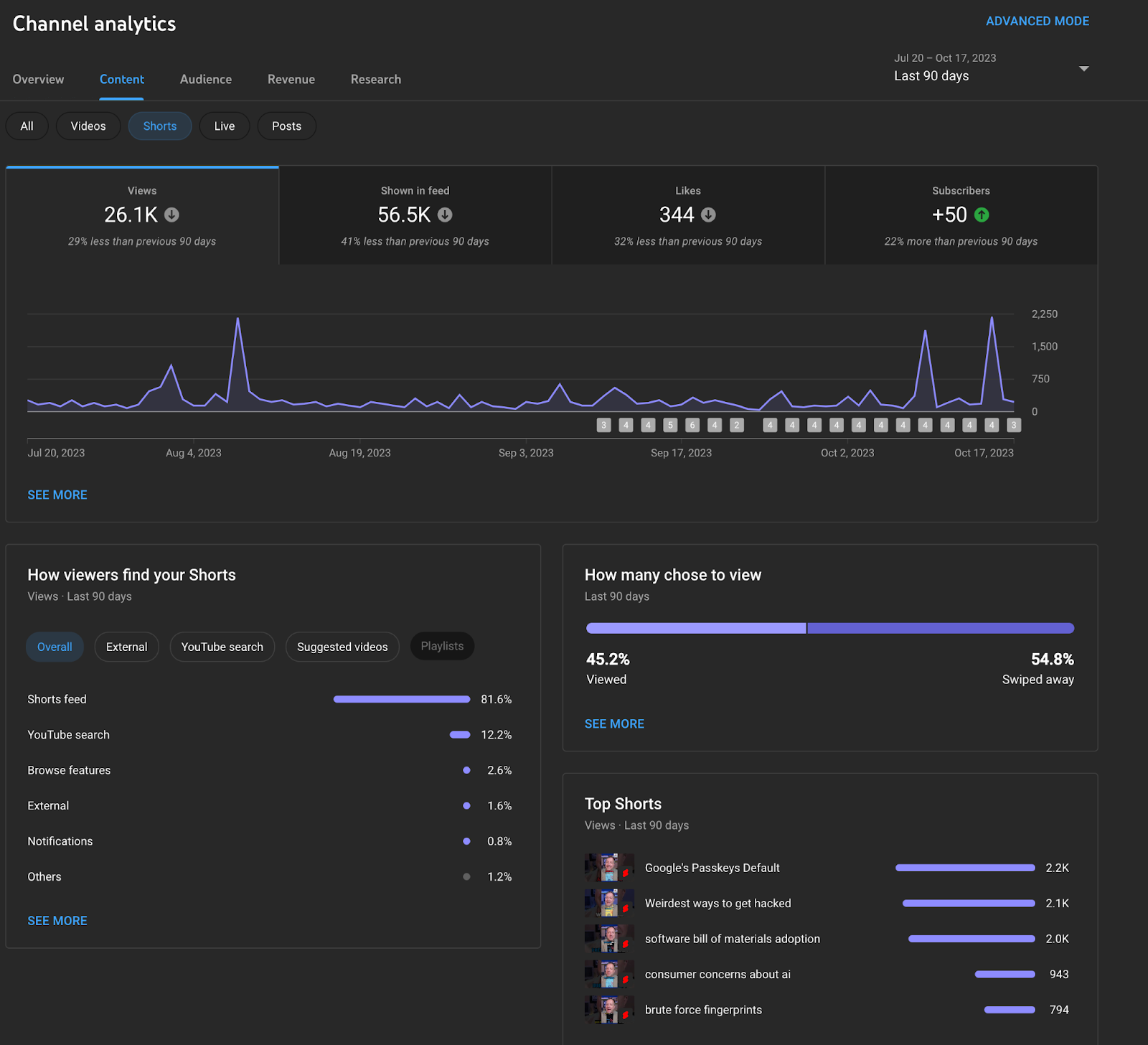Switch to the Overview tab
This screenshot has width=1148, height=1045.
tap(38, 79)
